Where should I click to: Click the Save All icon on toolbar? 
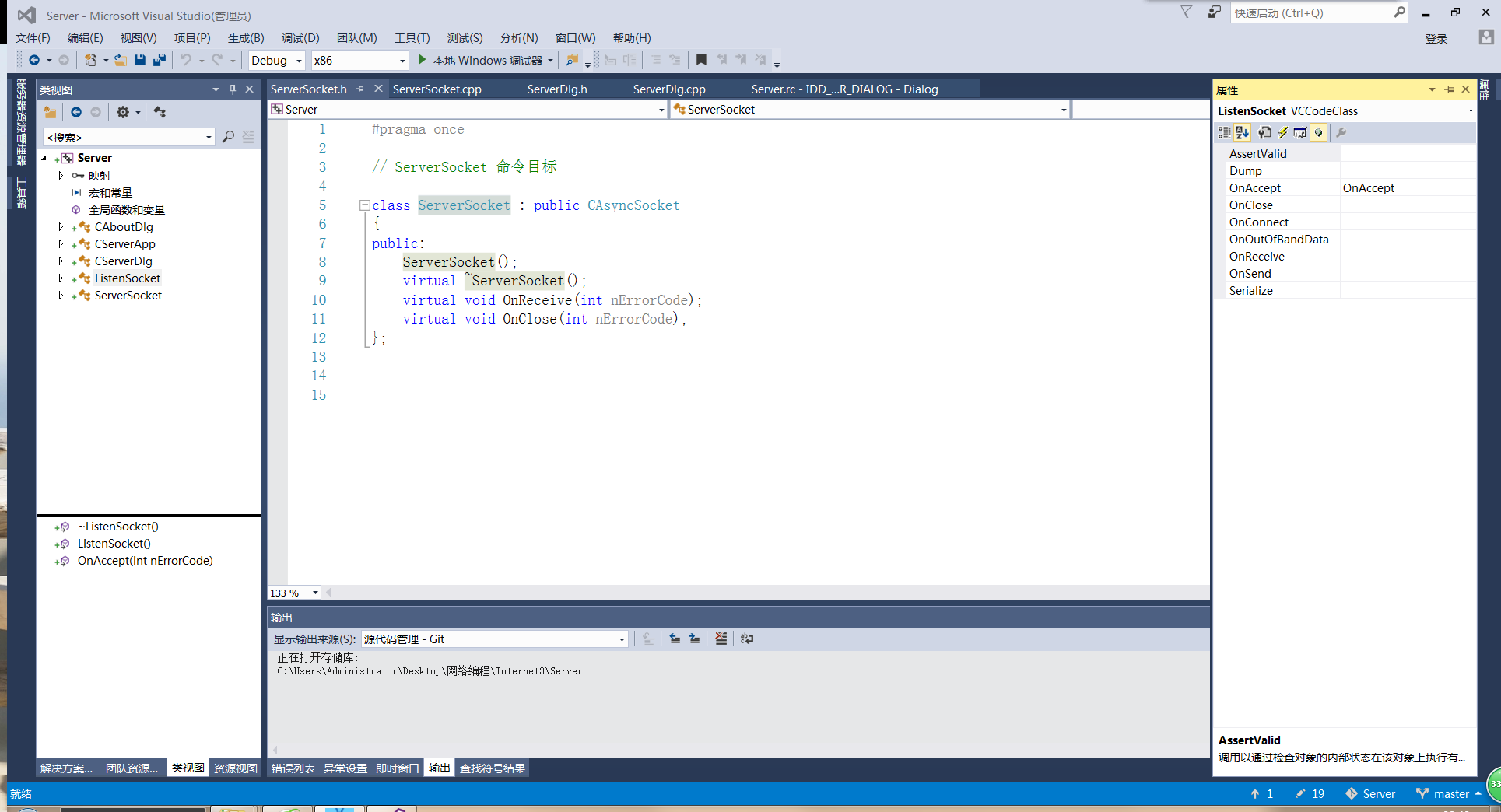[160, 60]
